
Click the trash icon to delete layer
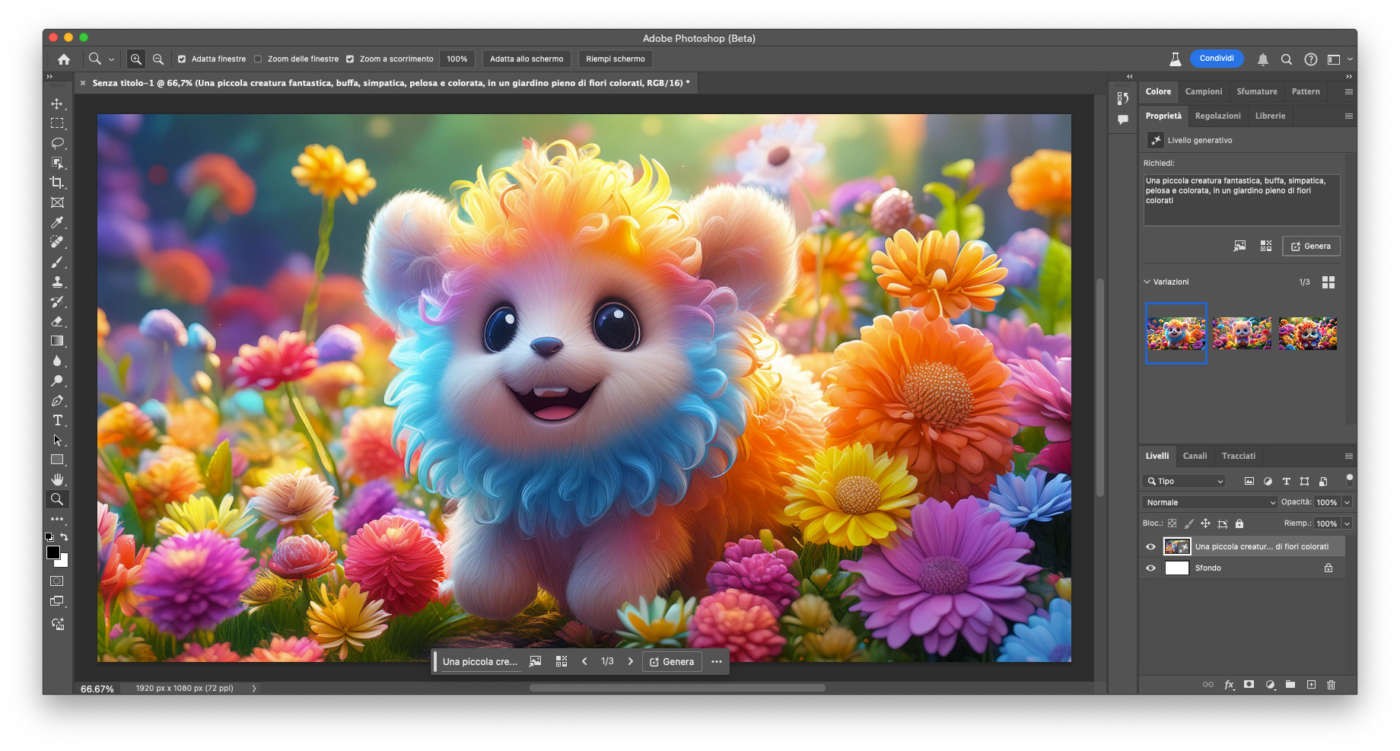point(1330,685)
